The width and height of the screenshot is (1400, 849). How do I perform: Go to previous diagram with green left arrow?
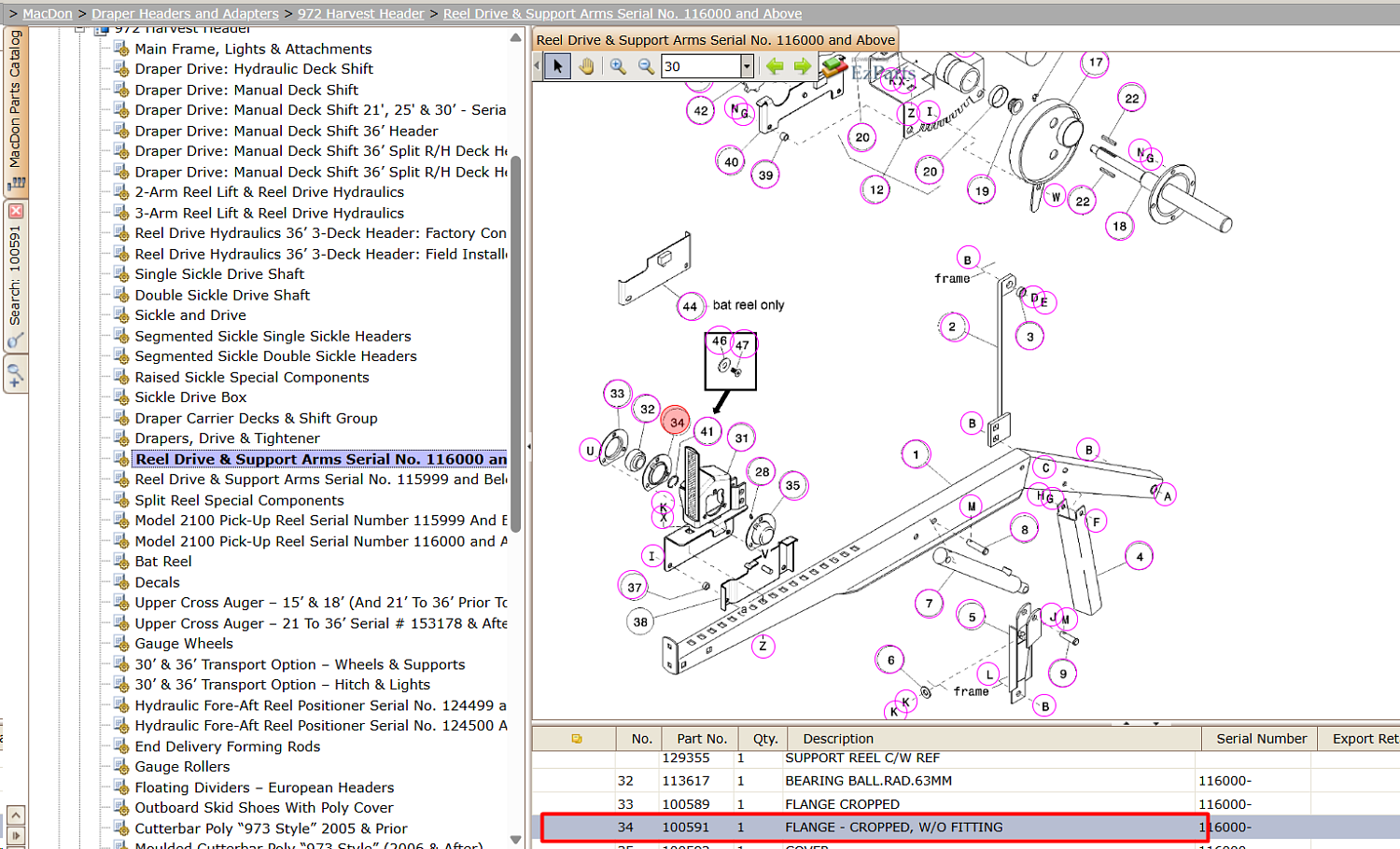click(x=775, y=66)
